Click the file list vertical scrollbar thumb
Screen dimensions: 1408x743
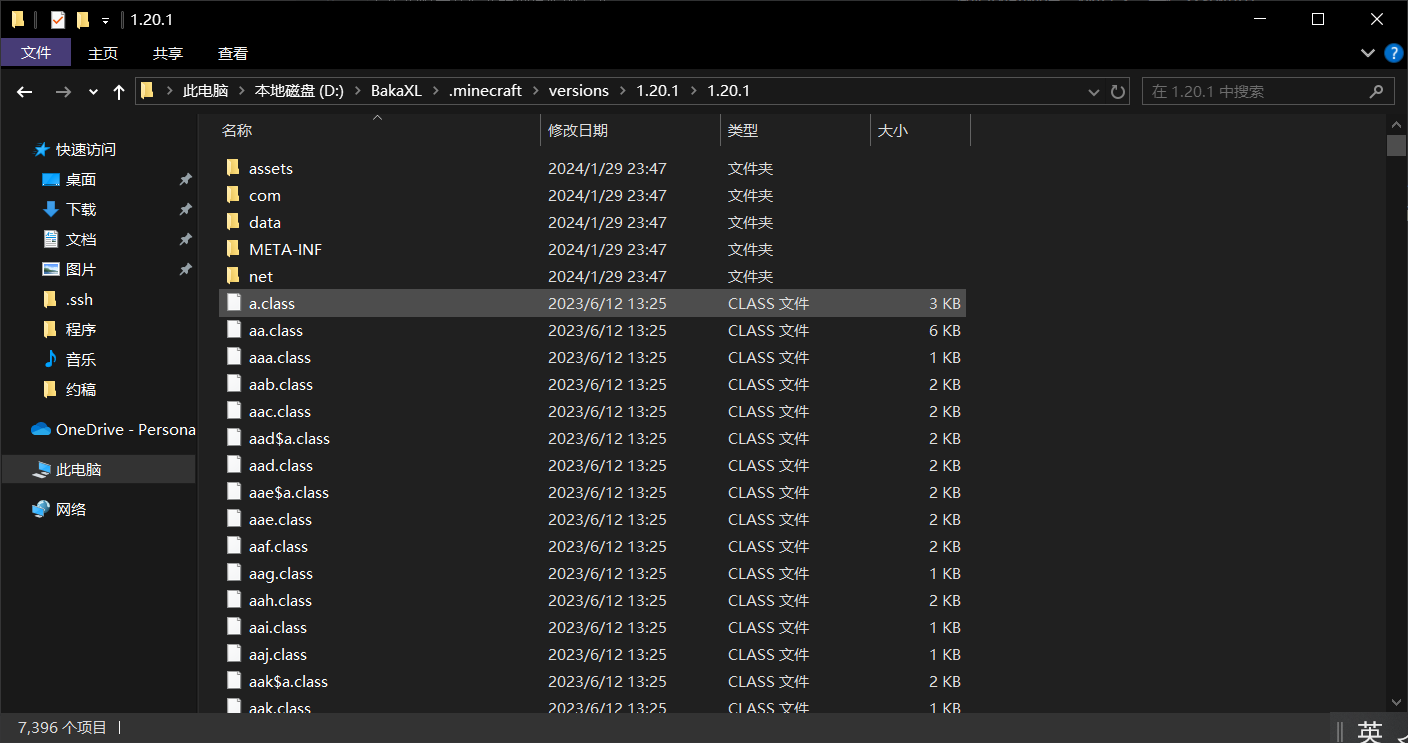click(x=1397, y=146)
